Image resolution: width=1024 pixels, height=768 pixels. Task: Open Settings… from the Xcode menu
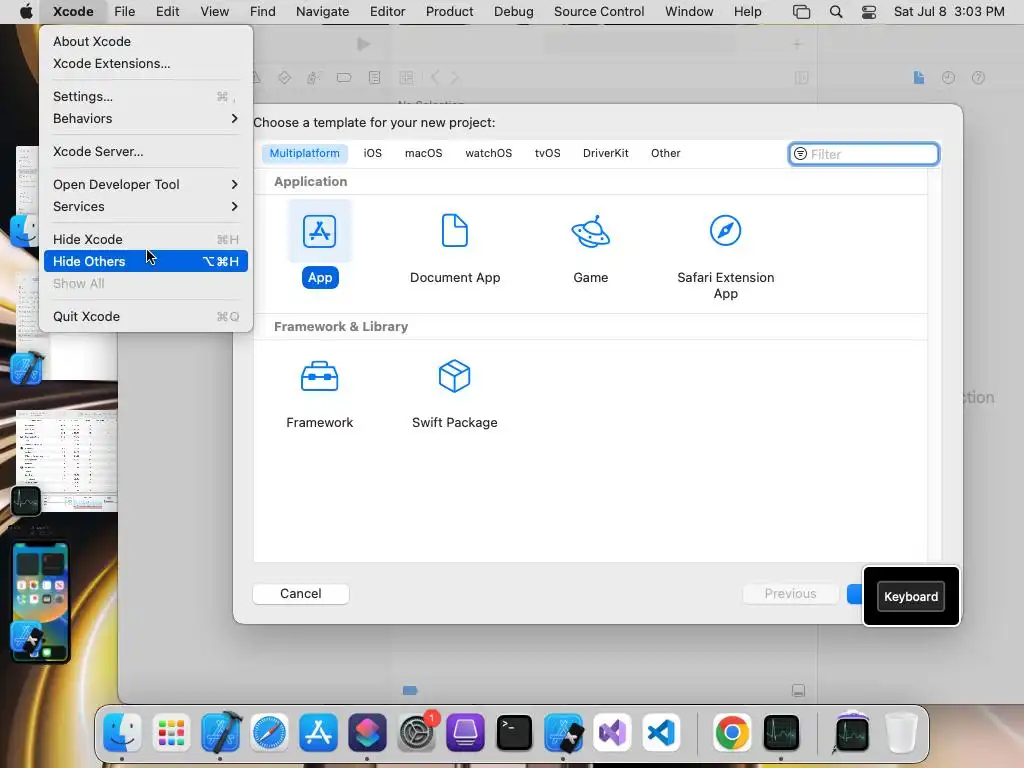pos(146,96)
